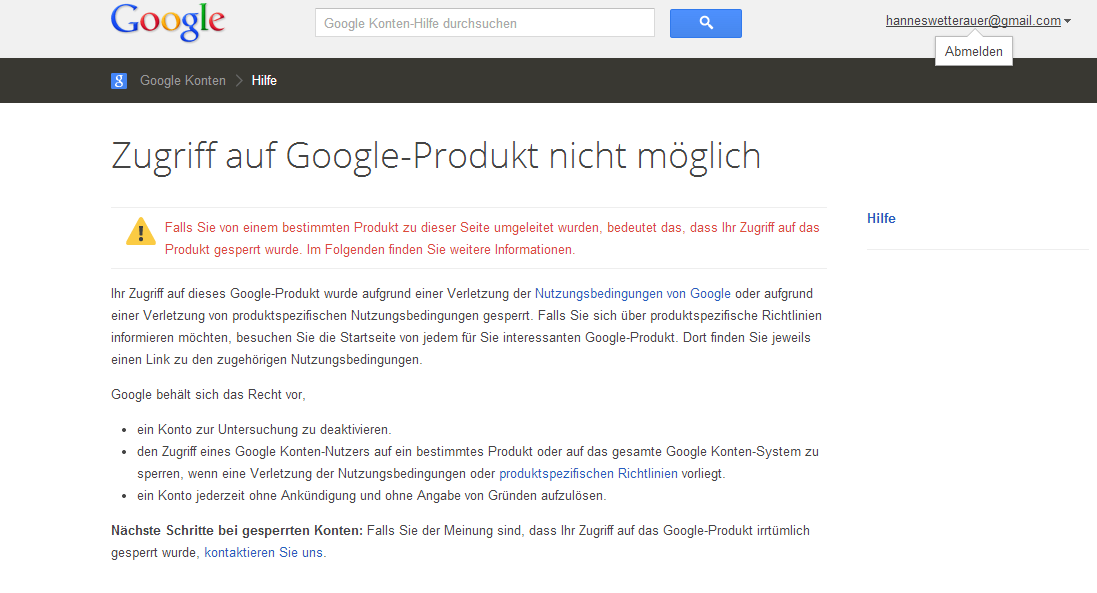1097x593 pixels.
Task: Open produktspezifischen Richtlinien link
Action: [588, 473]
